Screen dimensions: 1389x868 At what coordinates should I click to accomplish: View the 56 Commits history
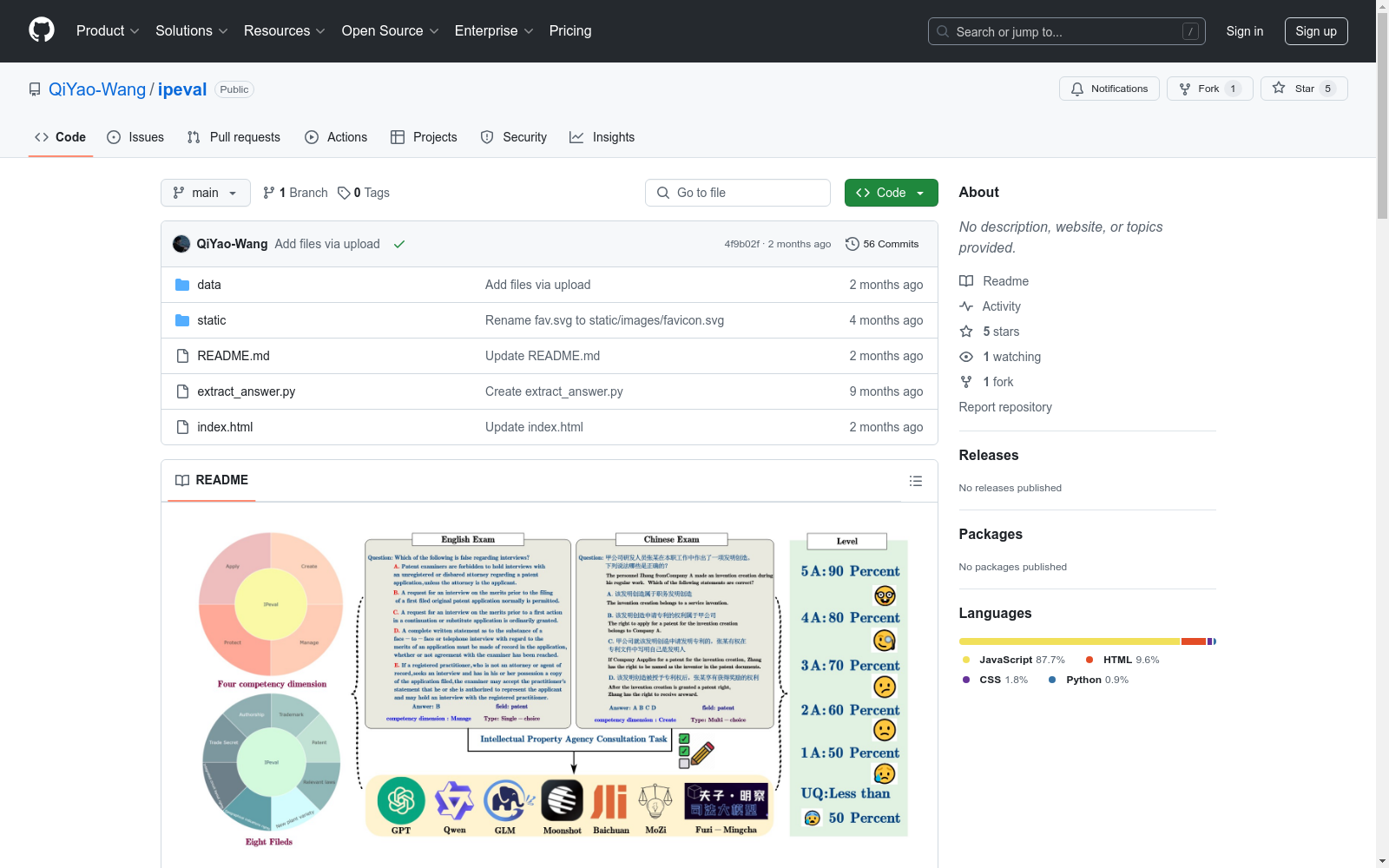[x=882, y=244]
